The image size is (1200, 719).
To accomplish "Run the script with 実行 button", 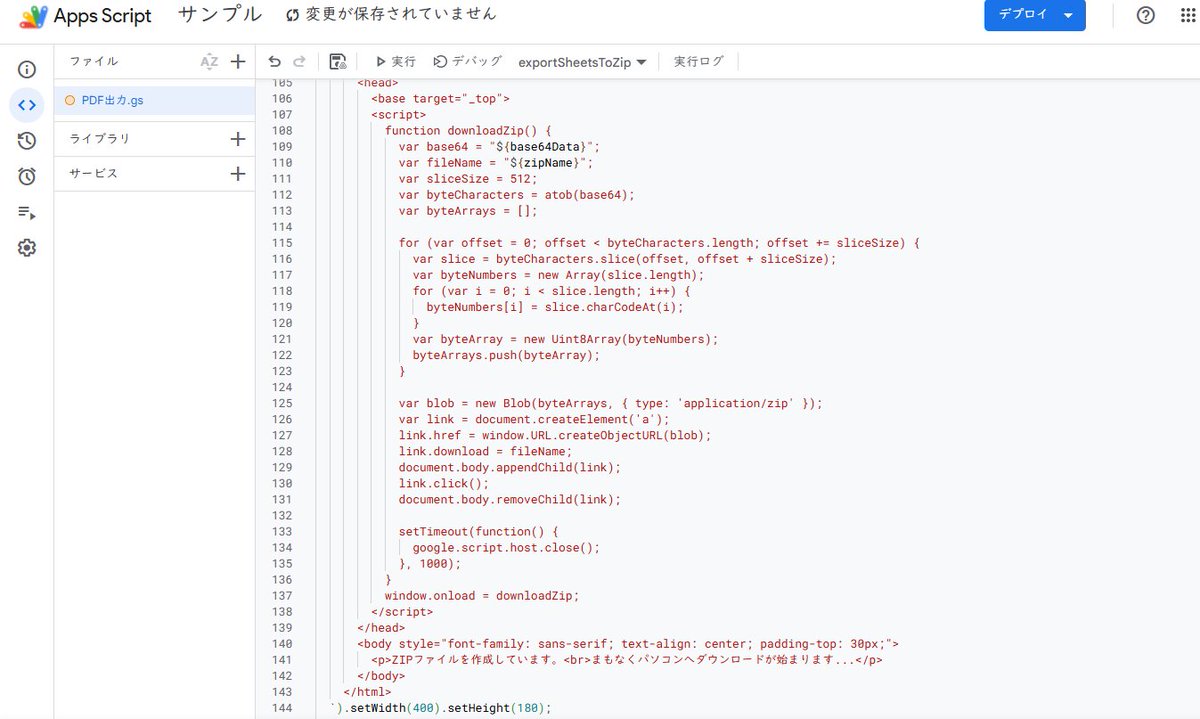I will (x=395, y=62).
